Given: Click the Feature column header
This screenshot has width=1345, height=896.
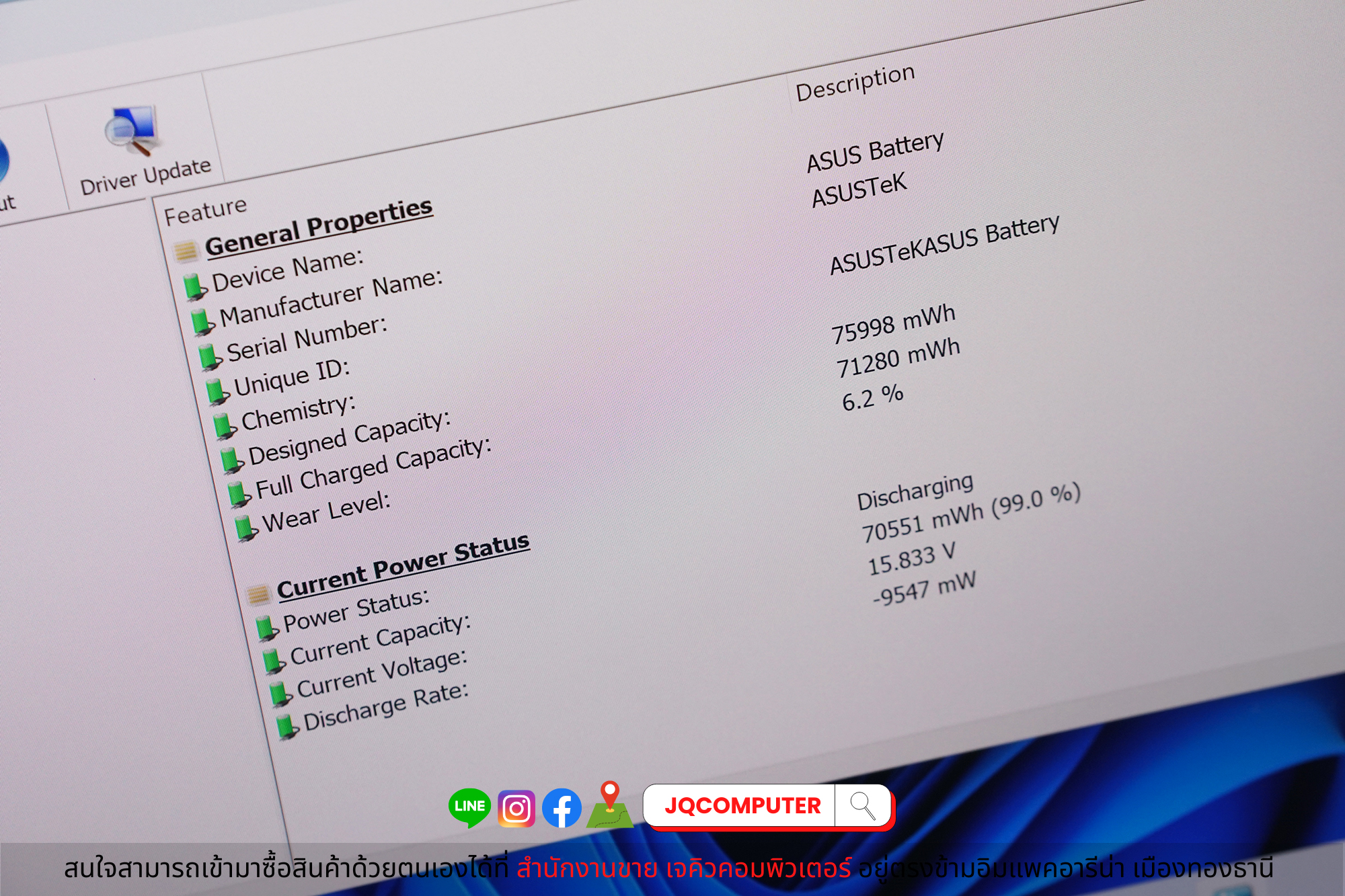Looking at the screenshot, I should [206, 211].
